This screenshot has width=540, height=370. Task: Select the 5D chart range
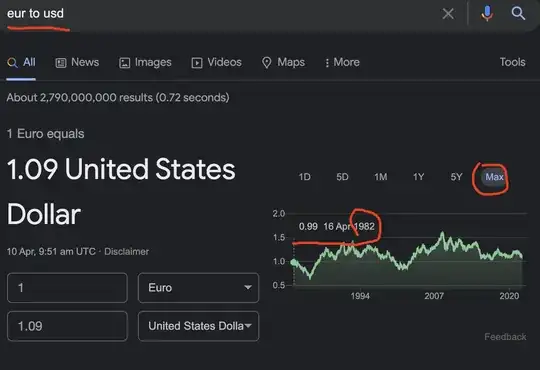(x=342, y=177)
